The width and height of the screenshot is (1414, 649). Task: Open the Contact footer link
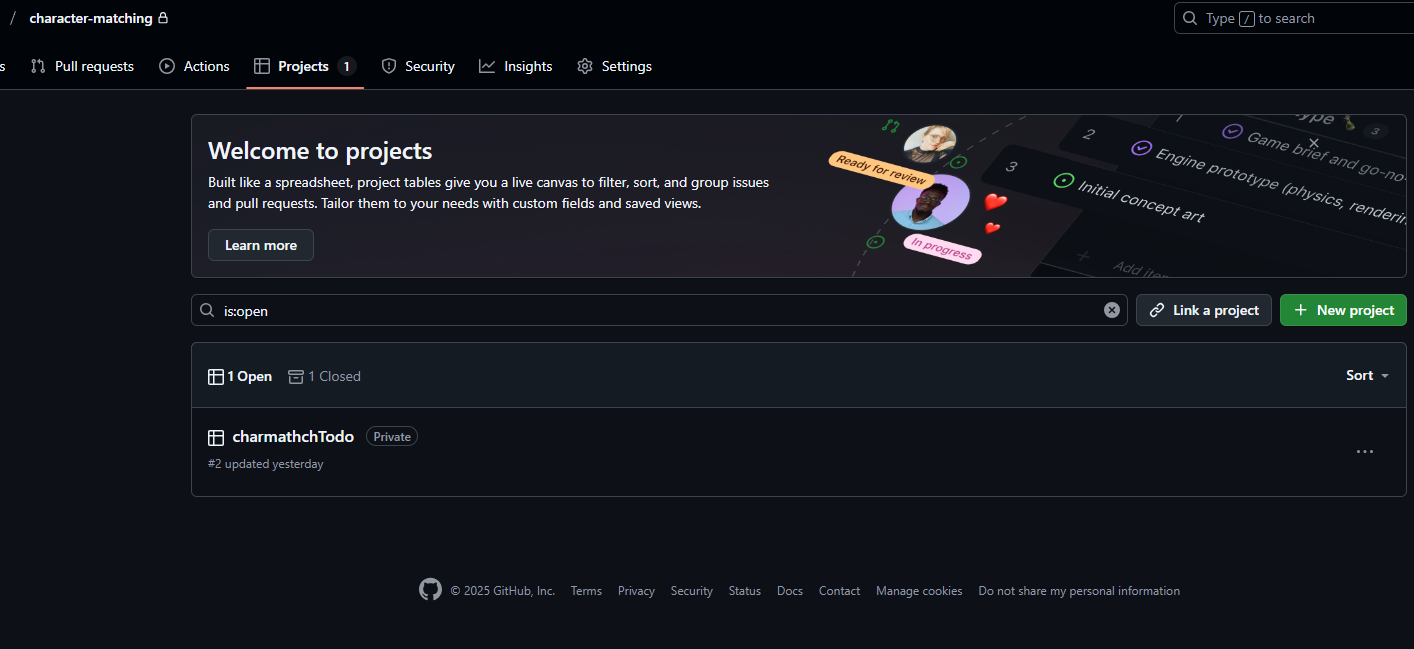[839, 591]
